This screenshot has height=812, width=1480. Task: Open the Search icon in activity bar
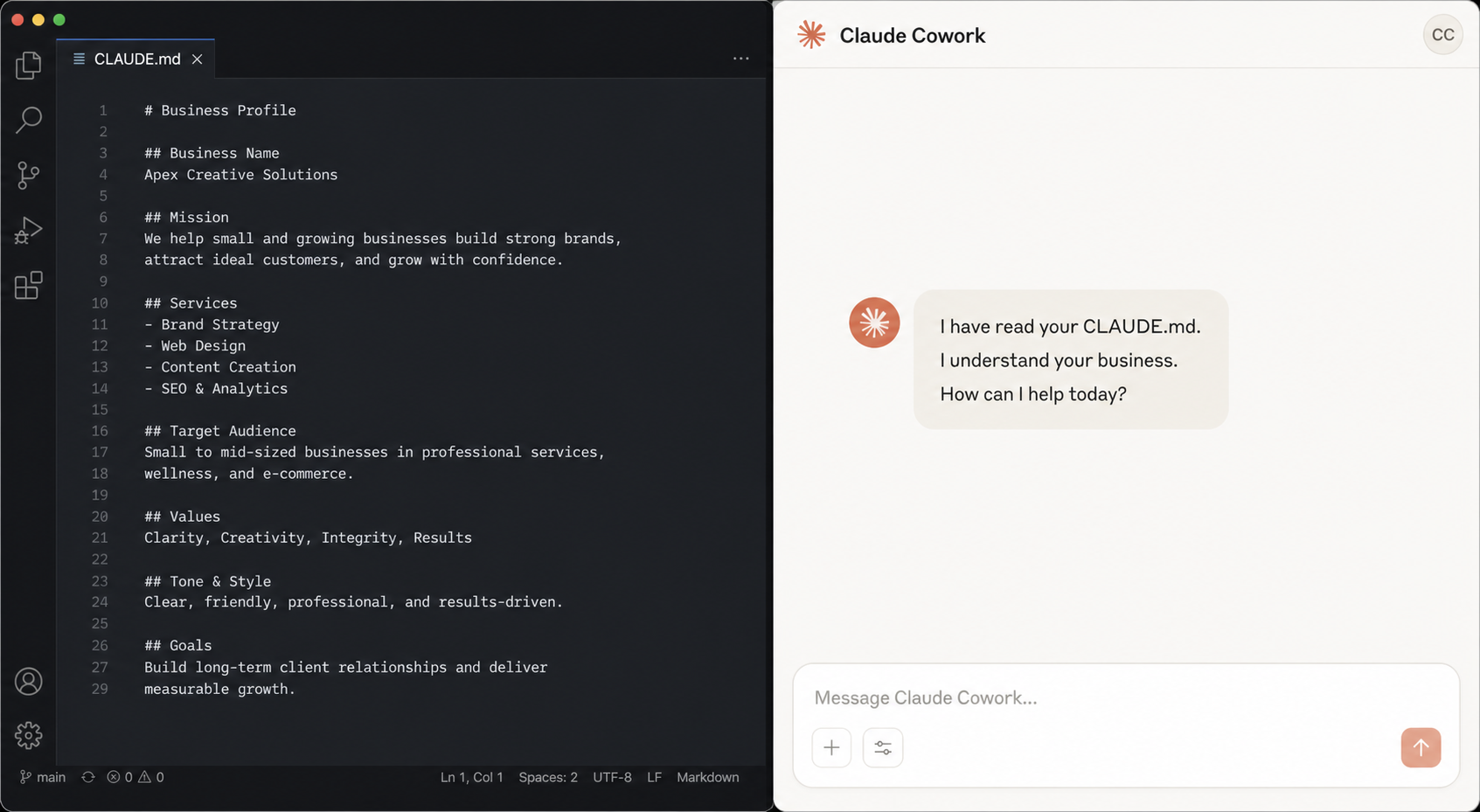(28, 120)
